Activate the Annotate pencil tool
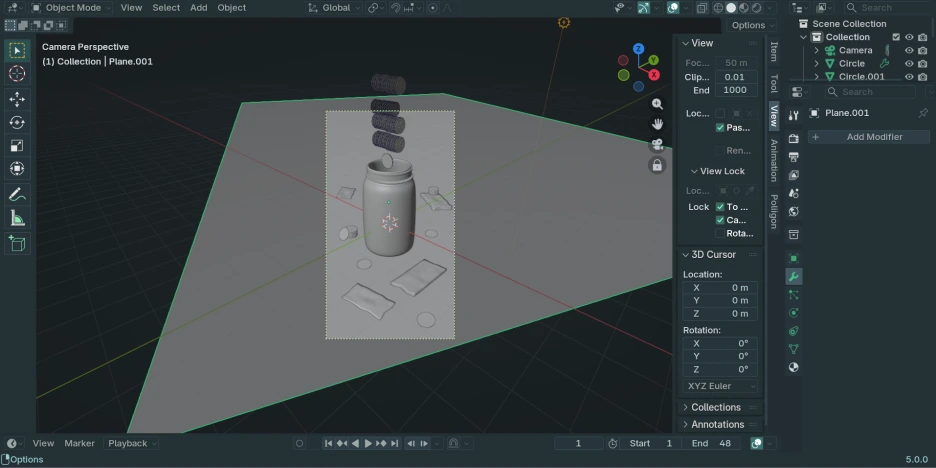 17,195
